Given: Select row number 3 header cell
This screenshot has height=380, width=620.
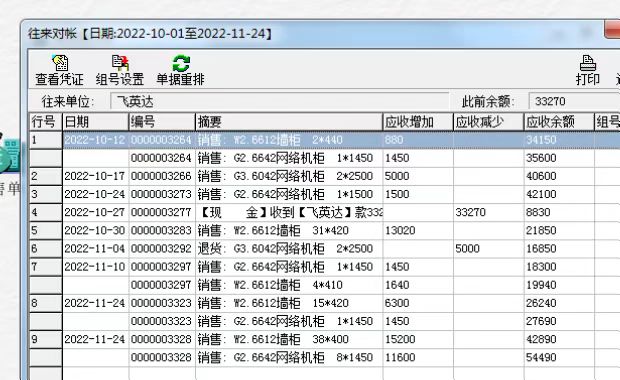Looking at the screenshot, I should (46, 194).
